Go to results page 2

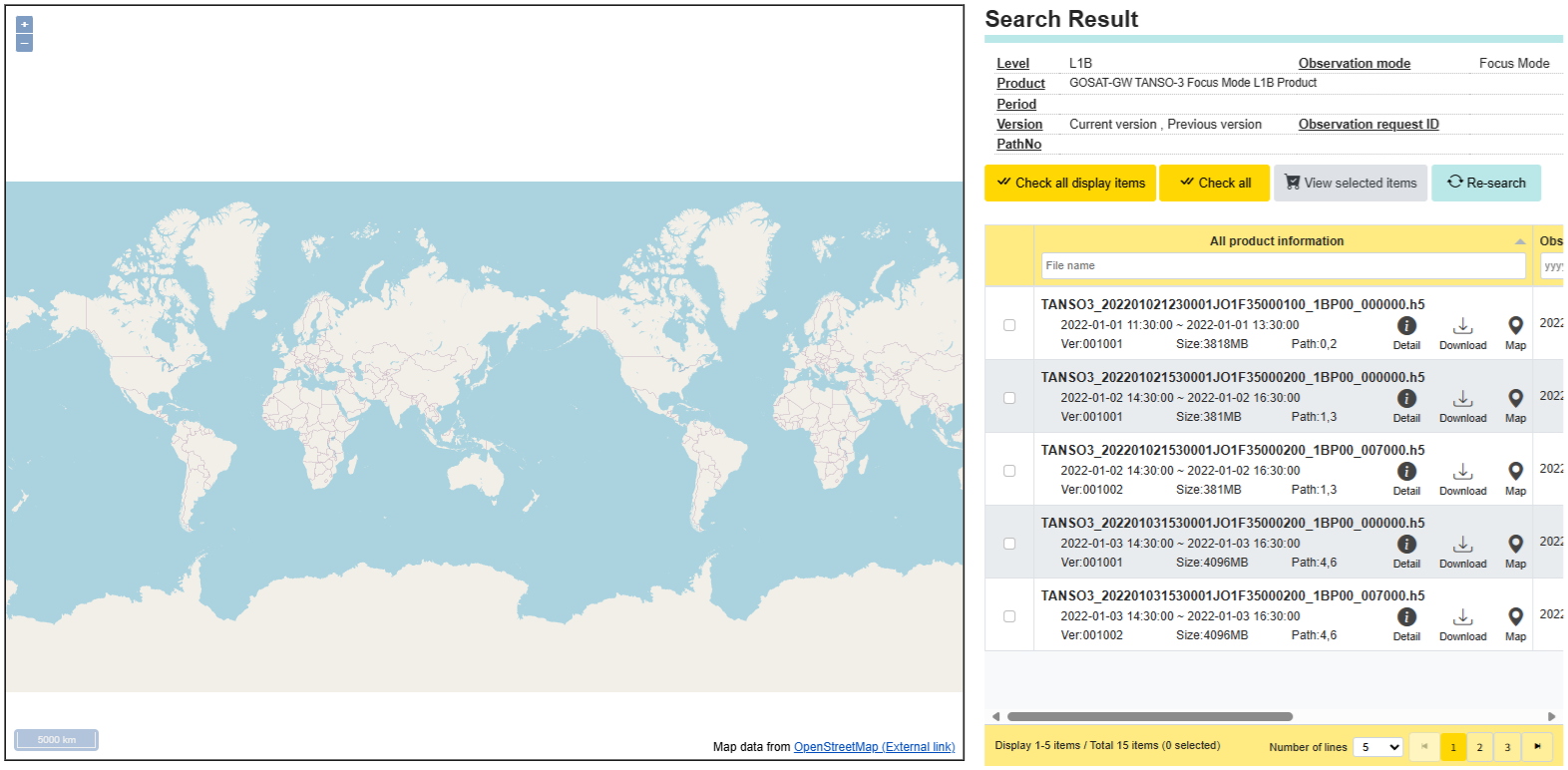(x=1480, y=747)
